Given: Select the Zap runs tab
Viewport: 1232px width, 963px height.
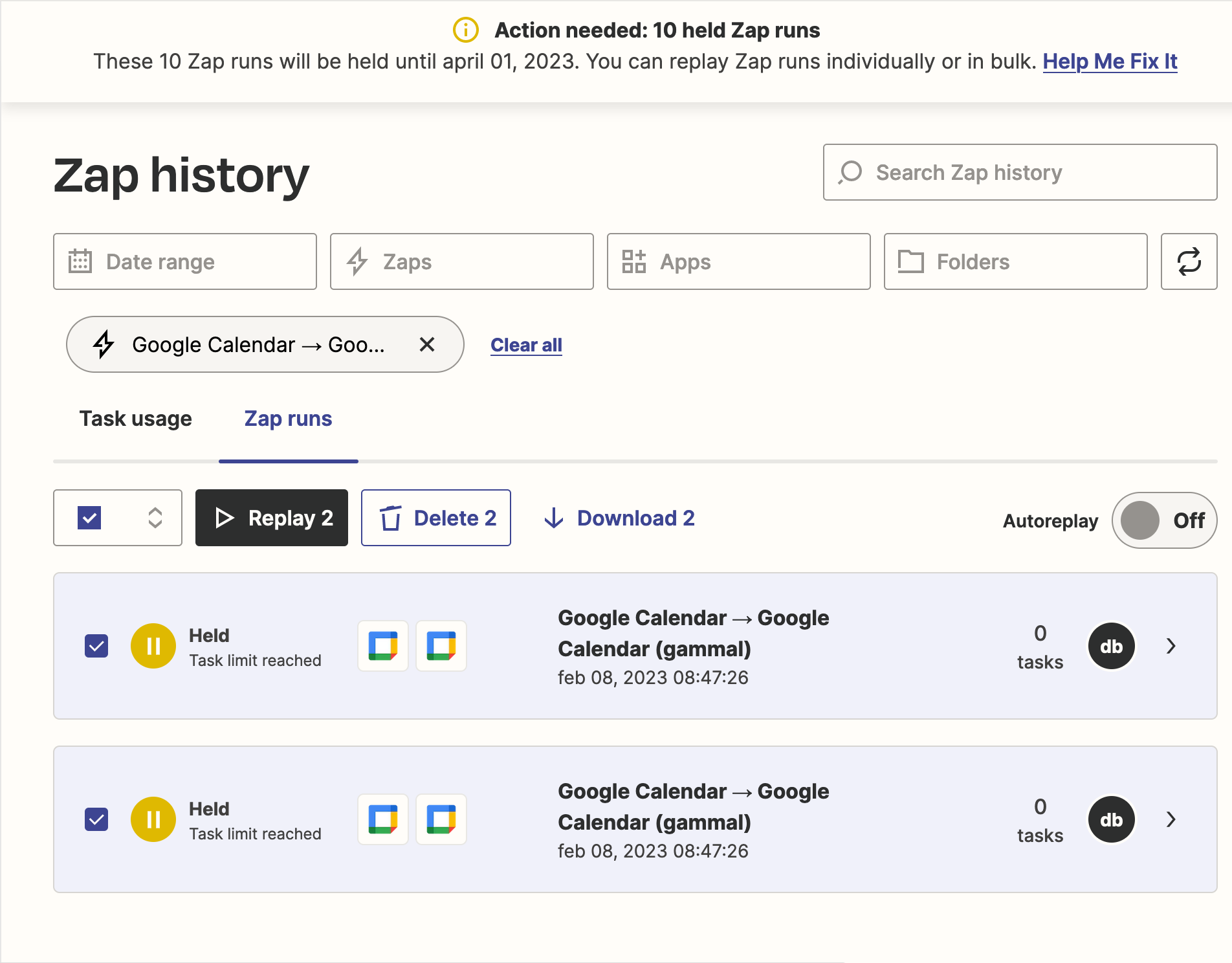Looking at the screenshot, I should (x=289, y=419).
